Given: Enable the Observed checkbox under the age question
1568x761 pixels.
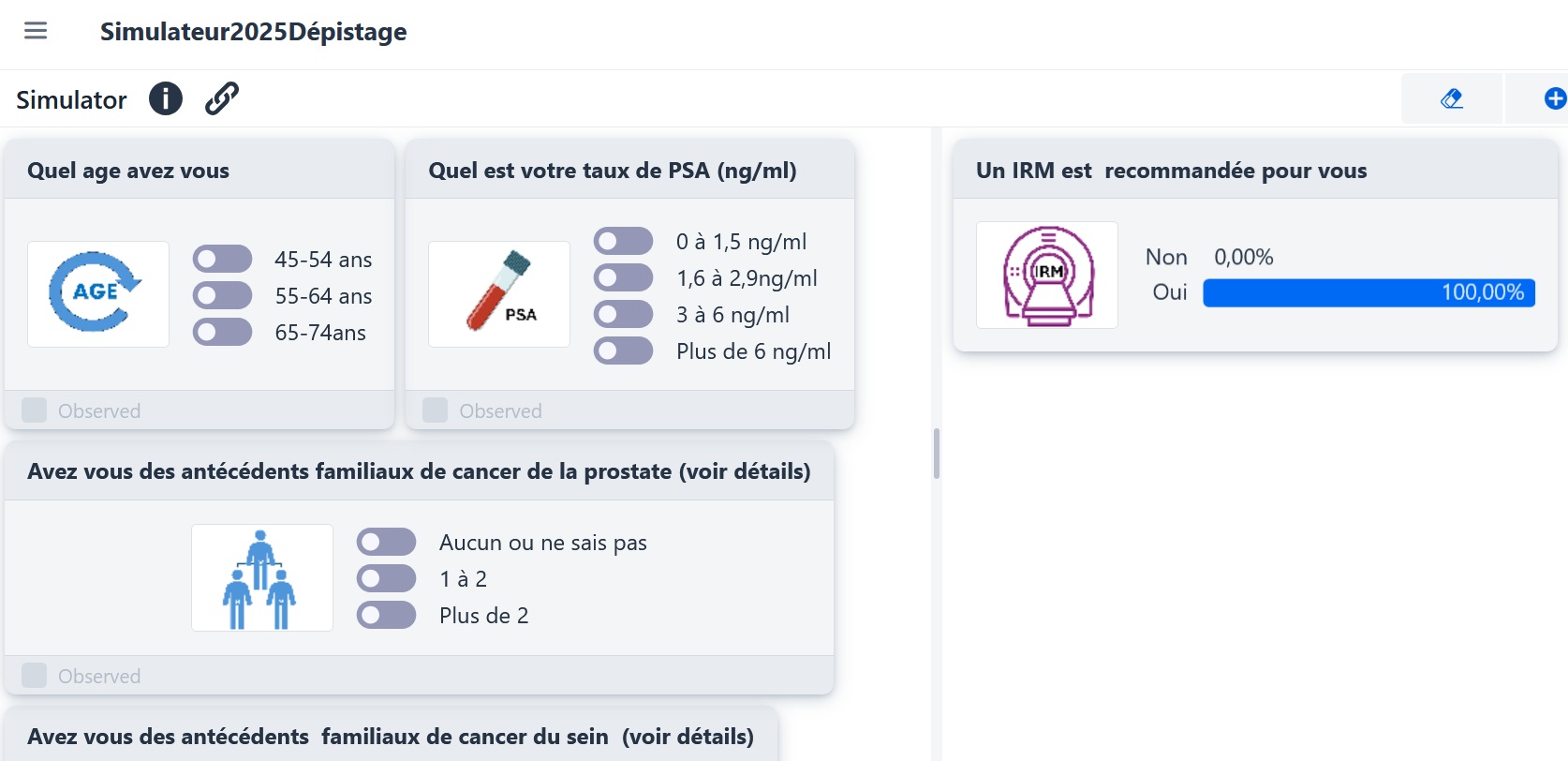Looking at the screenshot, I should 34,410.
